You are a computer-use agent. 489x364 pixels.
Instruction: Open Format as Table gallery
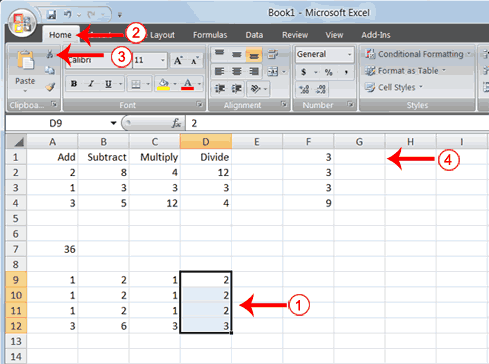[405, 71]
